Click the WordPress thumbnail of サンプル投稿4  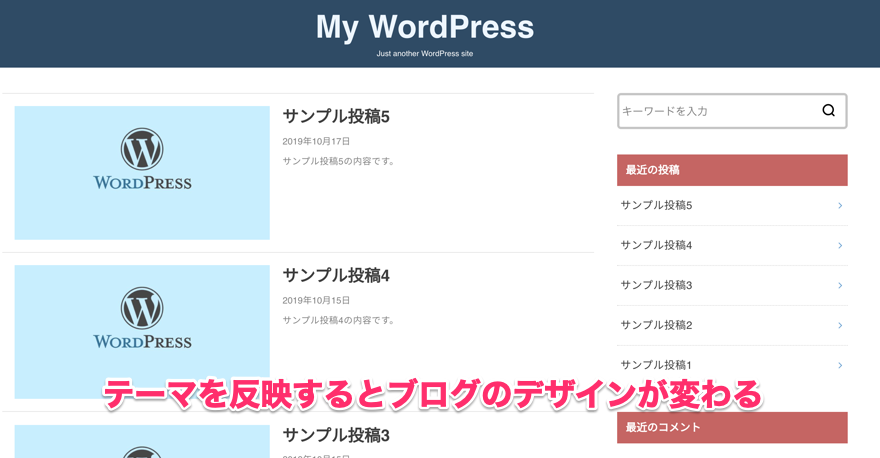(x=142, y=332)
